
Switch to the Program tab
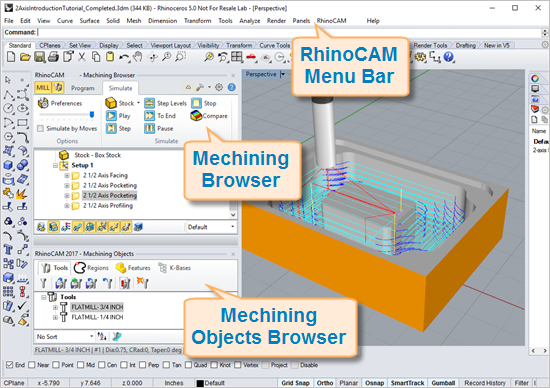83,88
